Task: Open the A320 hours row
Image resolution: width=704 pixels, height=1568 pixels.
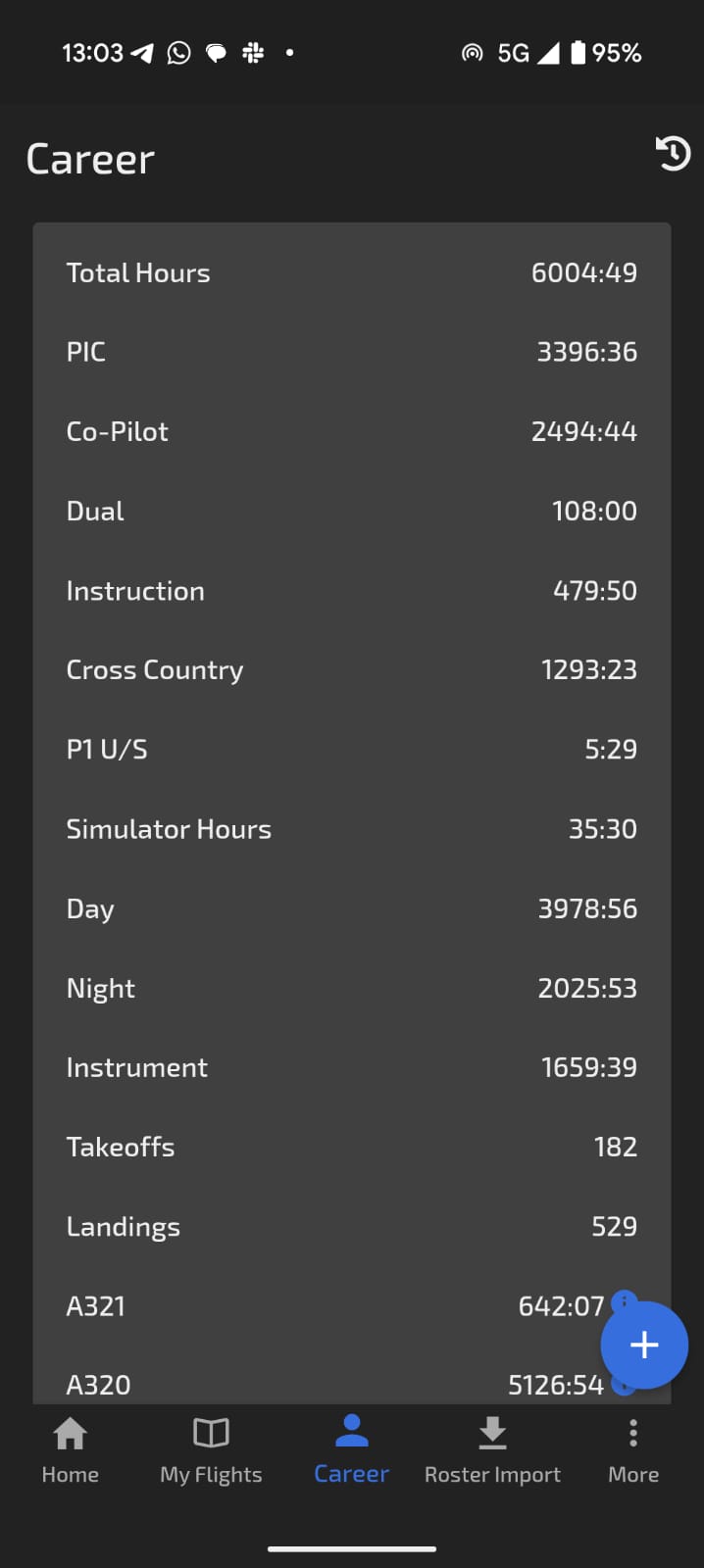Action: click(x=294, y=1385)
